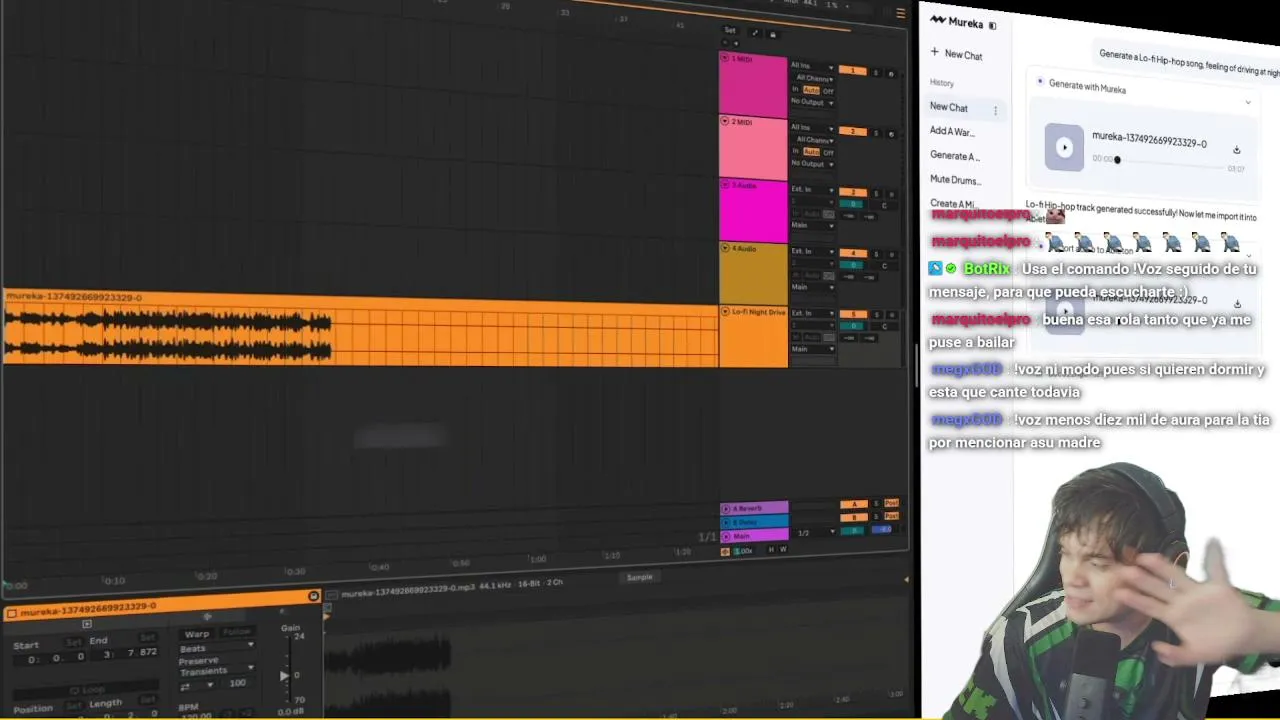Screen dimensions: 1280x720
Task: Arm the 3 Audio track for recording
Action: point(891,194)
